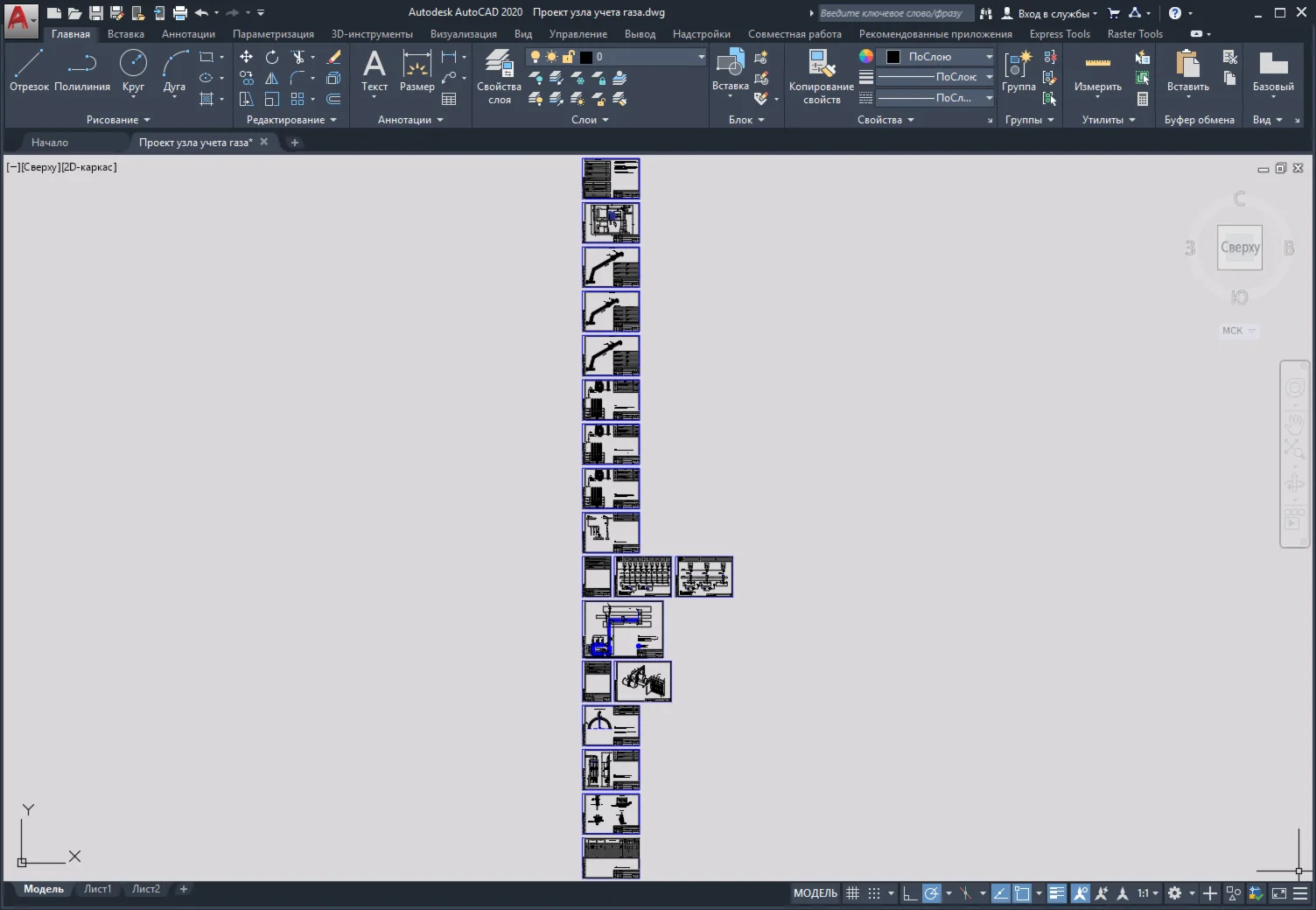Switch to the Лист1 layout tab
The width and height of the screenshot is (1316, 910).
(98, 889)
